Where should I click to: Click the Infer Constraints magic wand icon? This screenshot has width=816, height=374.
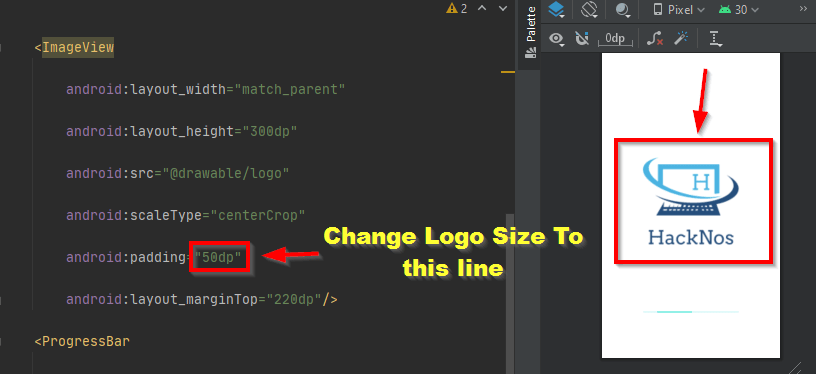[682, 38]
